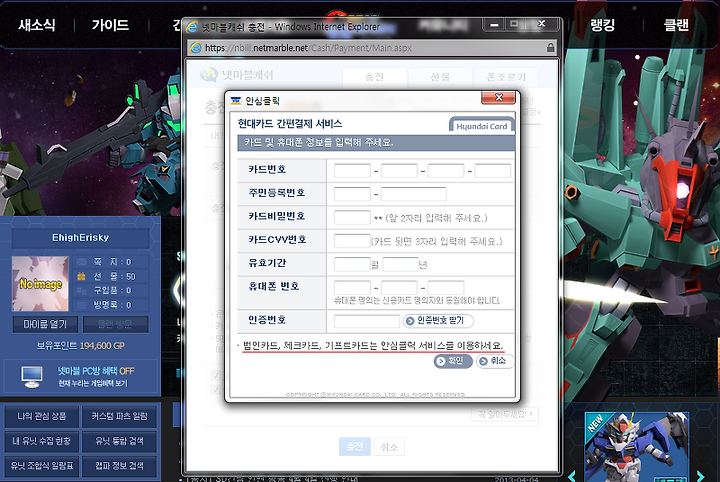
Task: Click the 꼭 알아두세요 link
Action: pos(505,414)
